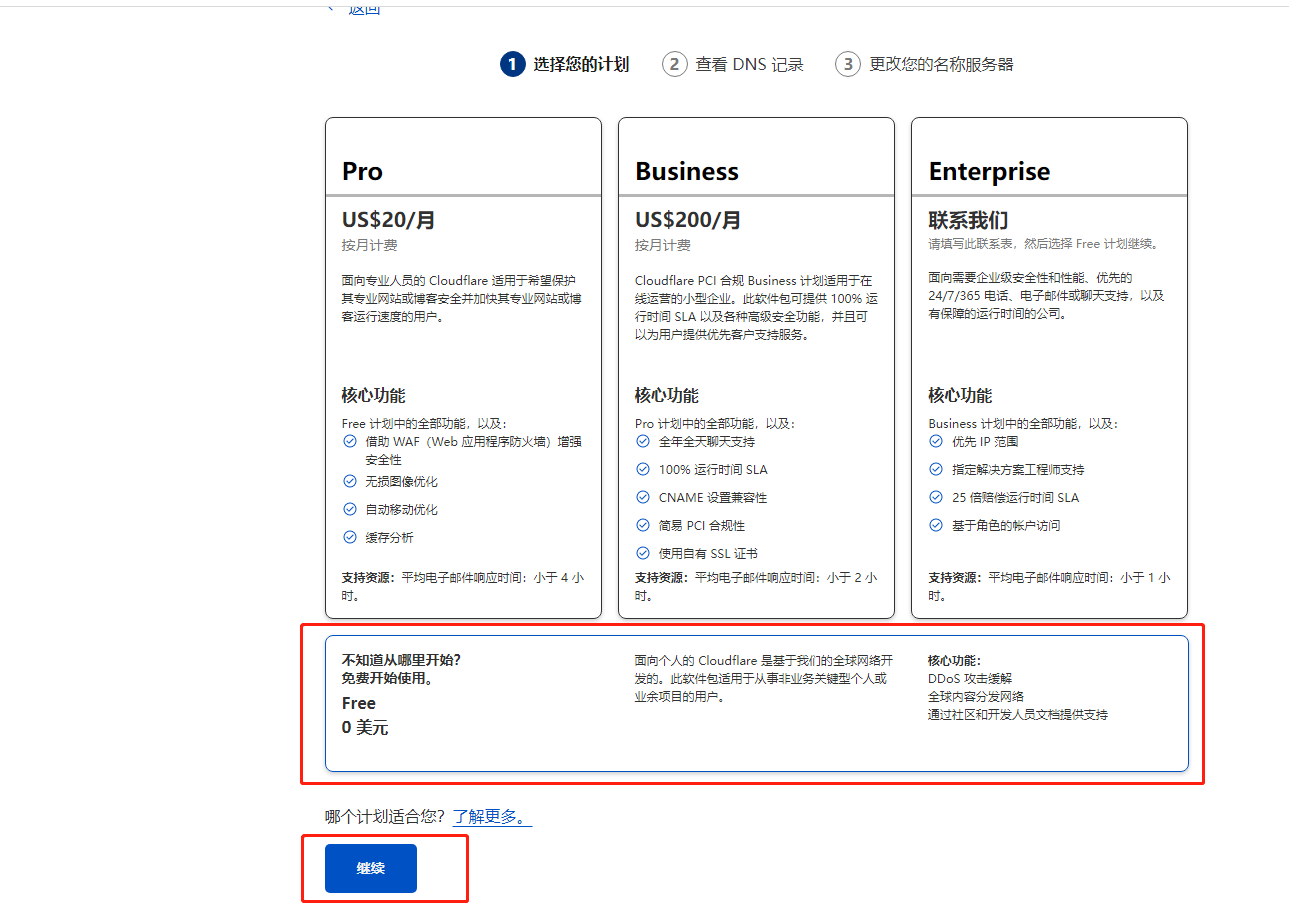Screen dimensions: 1289x909
Task: Click the Enterprise plan's 支持资源 response time line
Action: pos(1049,586)
